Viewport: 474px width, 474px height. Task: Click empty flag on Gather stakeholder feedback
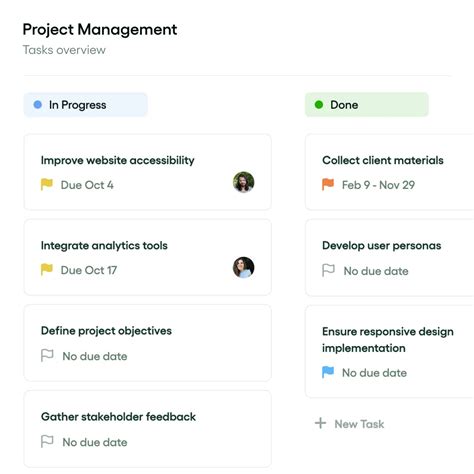click(47, 441)
